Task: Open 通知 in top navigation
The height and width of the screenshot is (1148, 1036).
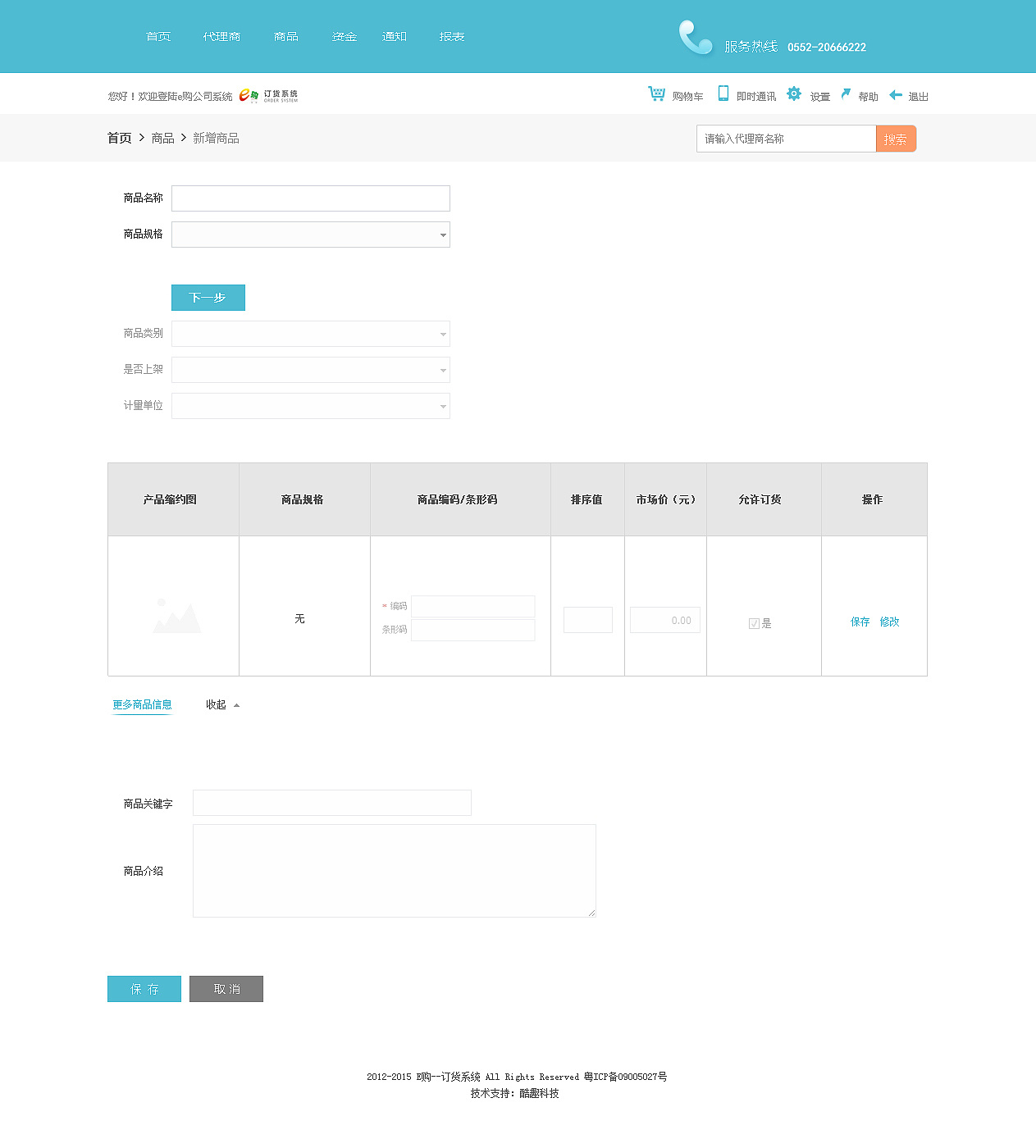Action: (x=395, y=36)
